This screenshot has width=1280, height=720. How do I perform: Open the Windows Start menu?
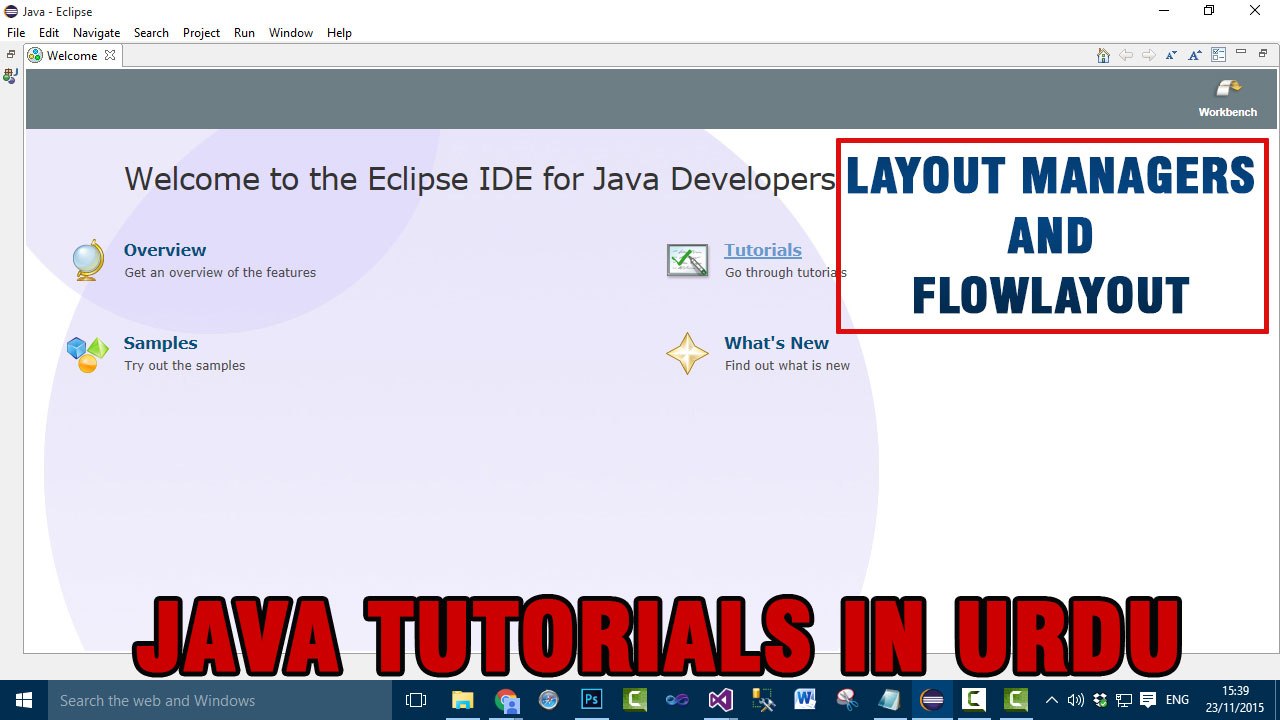click(24, 700)
